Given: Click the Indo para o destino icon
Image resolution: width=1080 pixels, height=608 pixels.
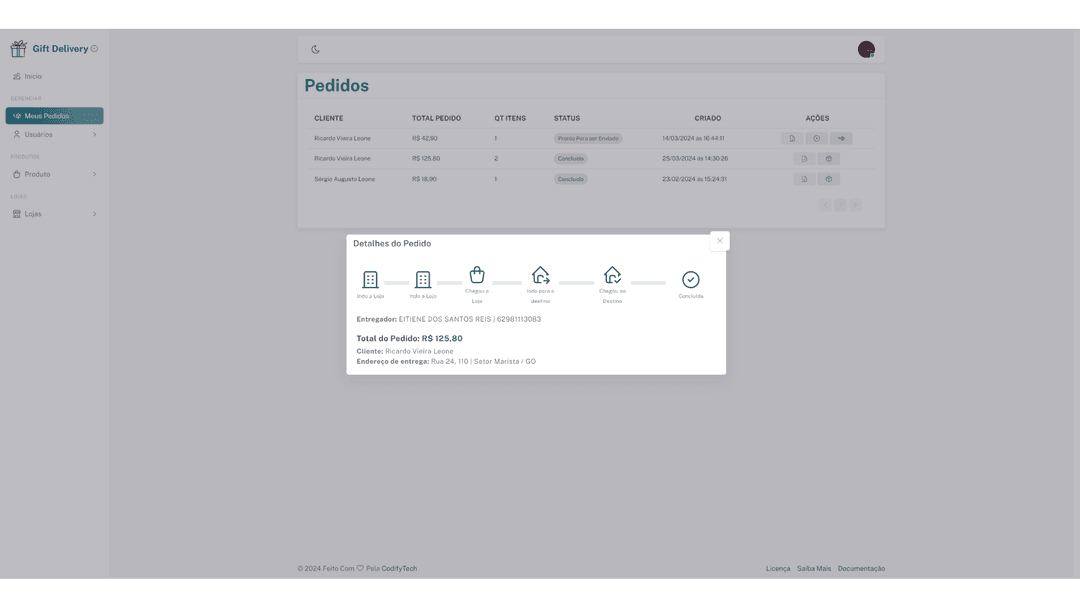Looking at the screenshot, I should [540, 275].
